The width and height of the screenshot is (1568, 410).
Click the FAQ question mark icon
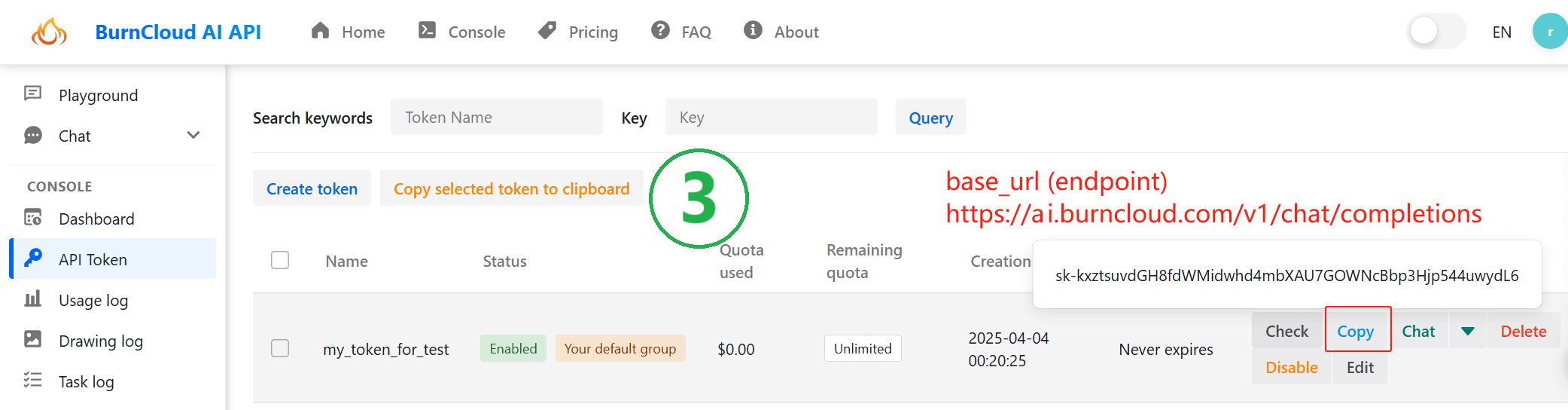point(660,31)
